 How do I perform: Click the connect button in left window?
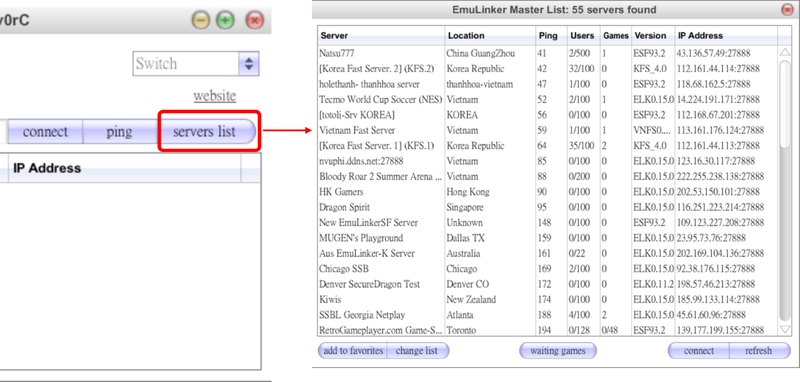tap(45, 132)
